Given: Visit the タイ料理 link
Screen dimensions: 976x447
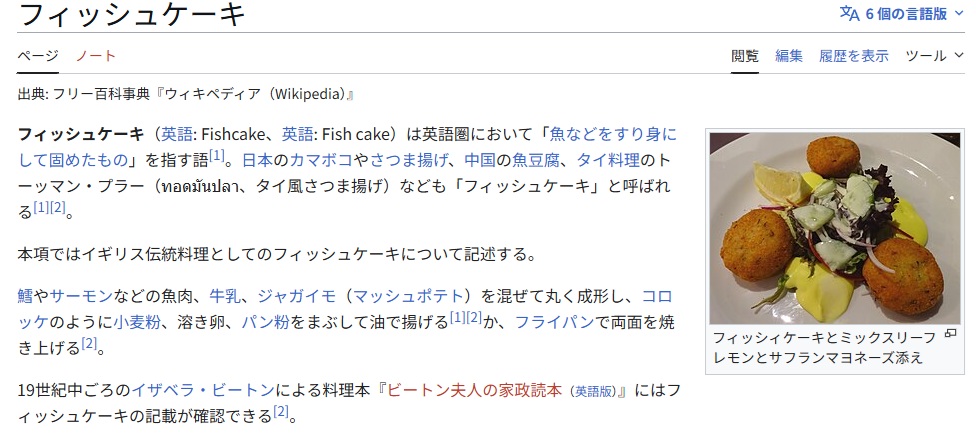Looking at the screenshot, I should click(x=608, y=159).
